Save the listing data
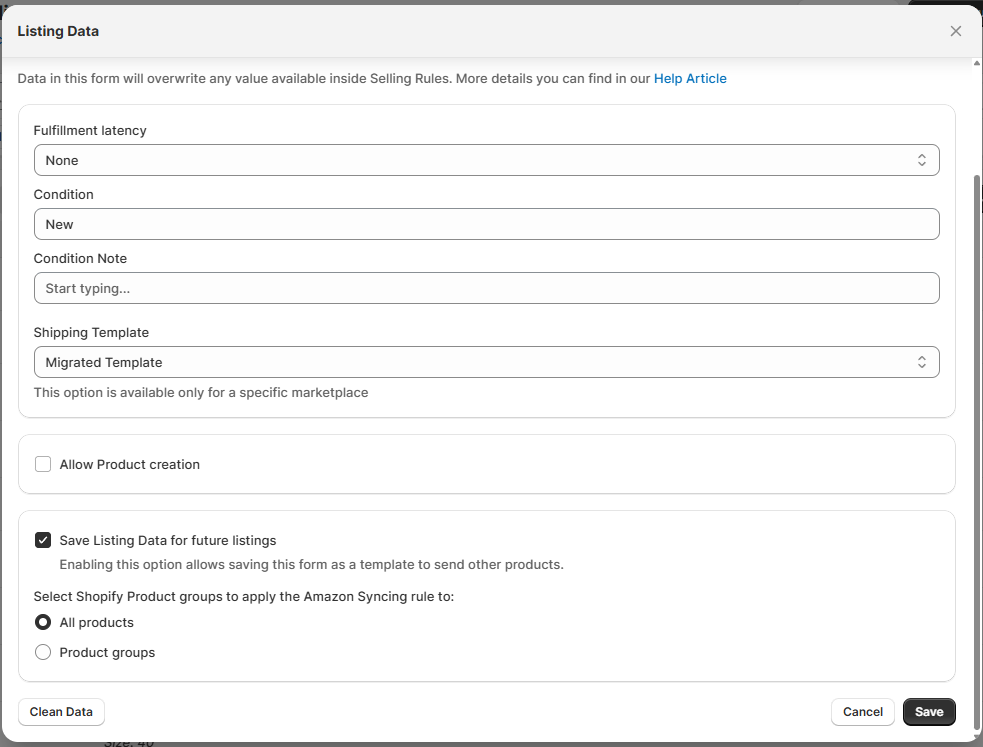The height and width of the screenshot is (747, 983). pos(929,712)
